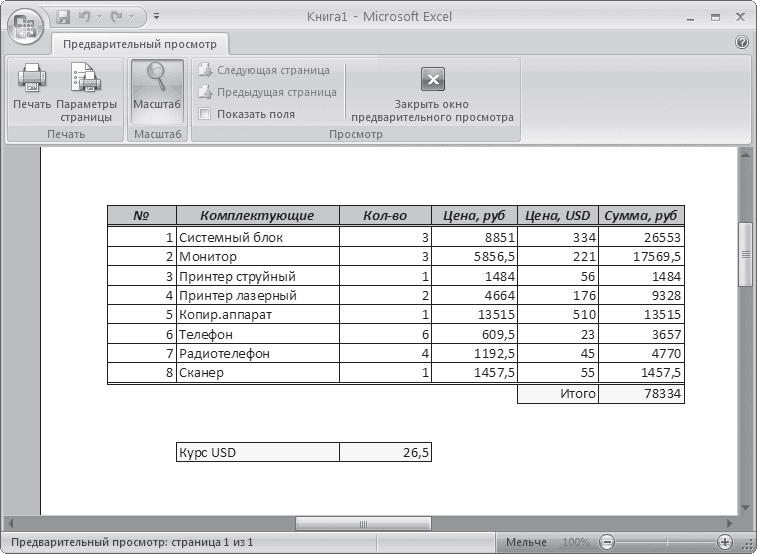Click the total value 78334
The width and height of the screenshot is (757, 554).
pyautogui.click(x=641, y=394)
